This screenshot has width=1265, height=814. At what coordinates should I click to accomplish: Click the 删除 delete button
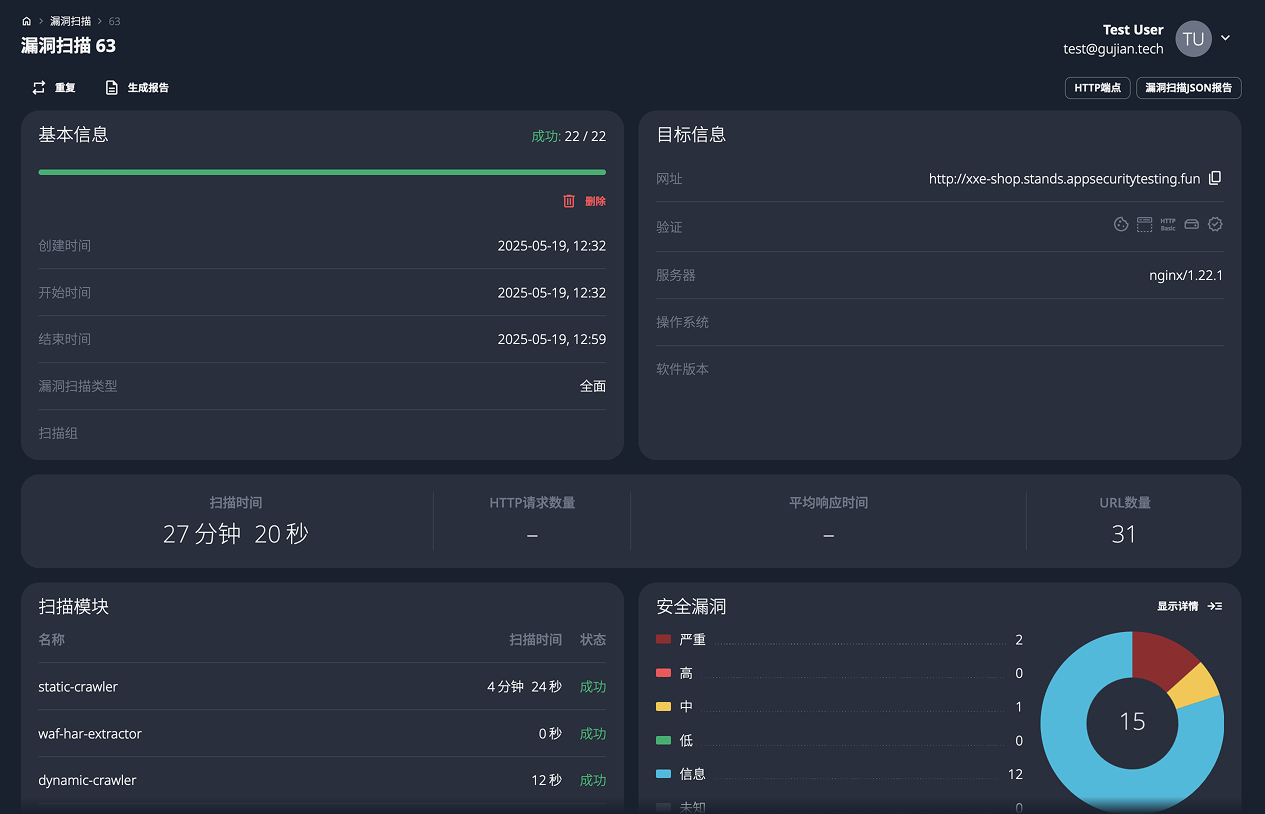pyautogui.click(x=594, y=201)
